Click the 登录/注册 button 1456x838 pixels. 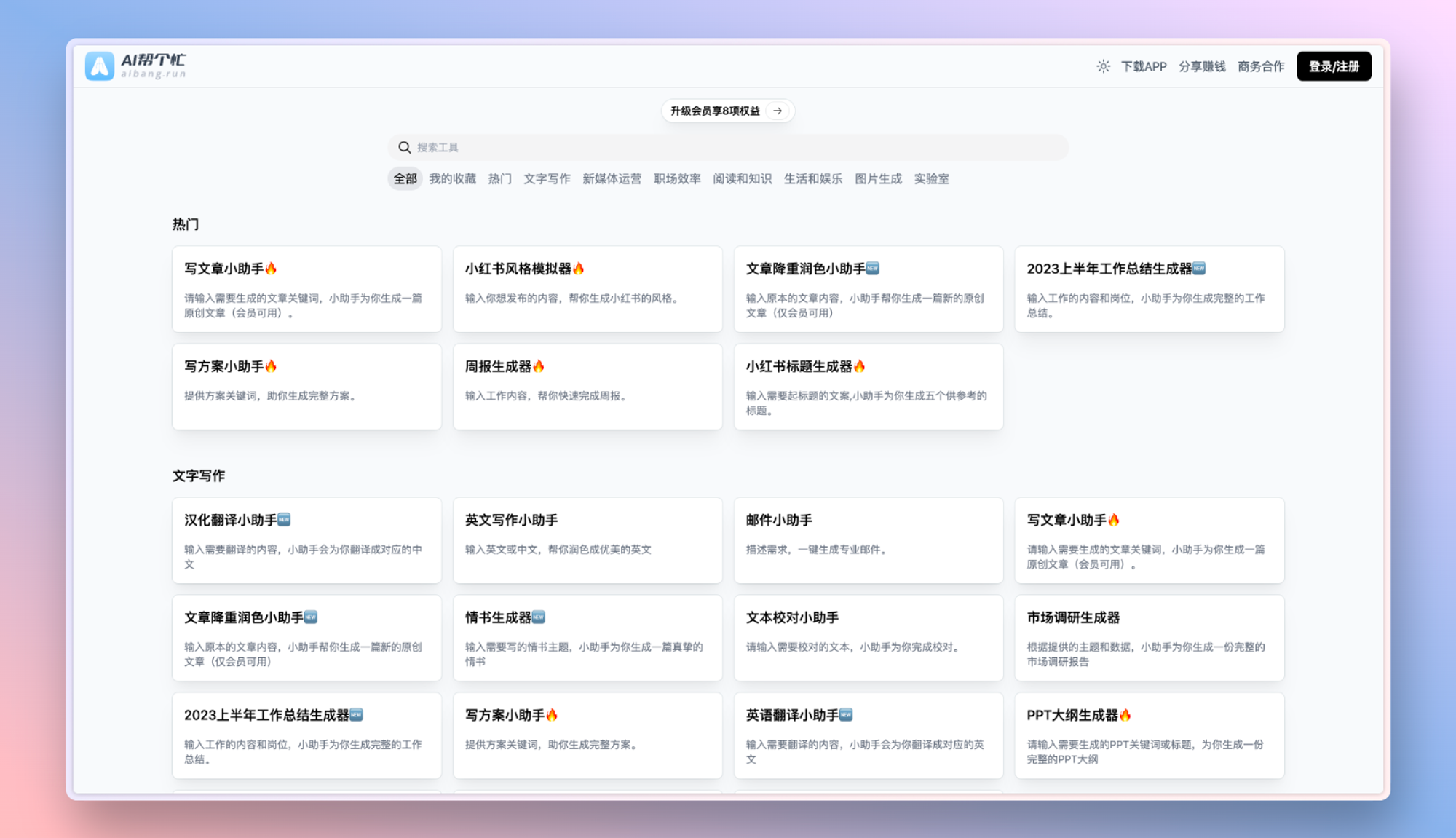1334,66
